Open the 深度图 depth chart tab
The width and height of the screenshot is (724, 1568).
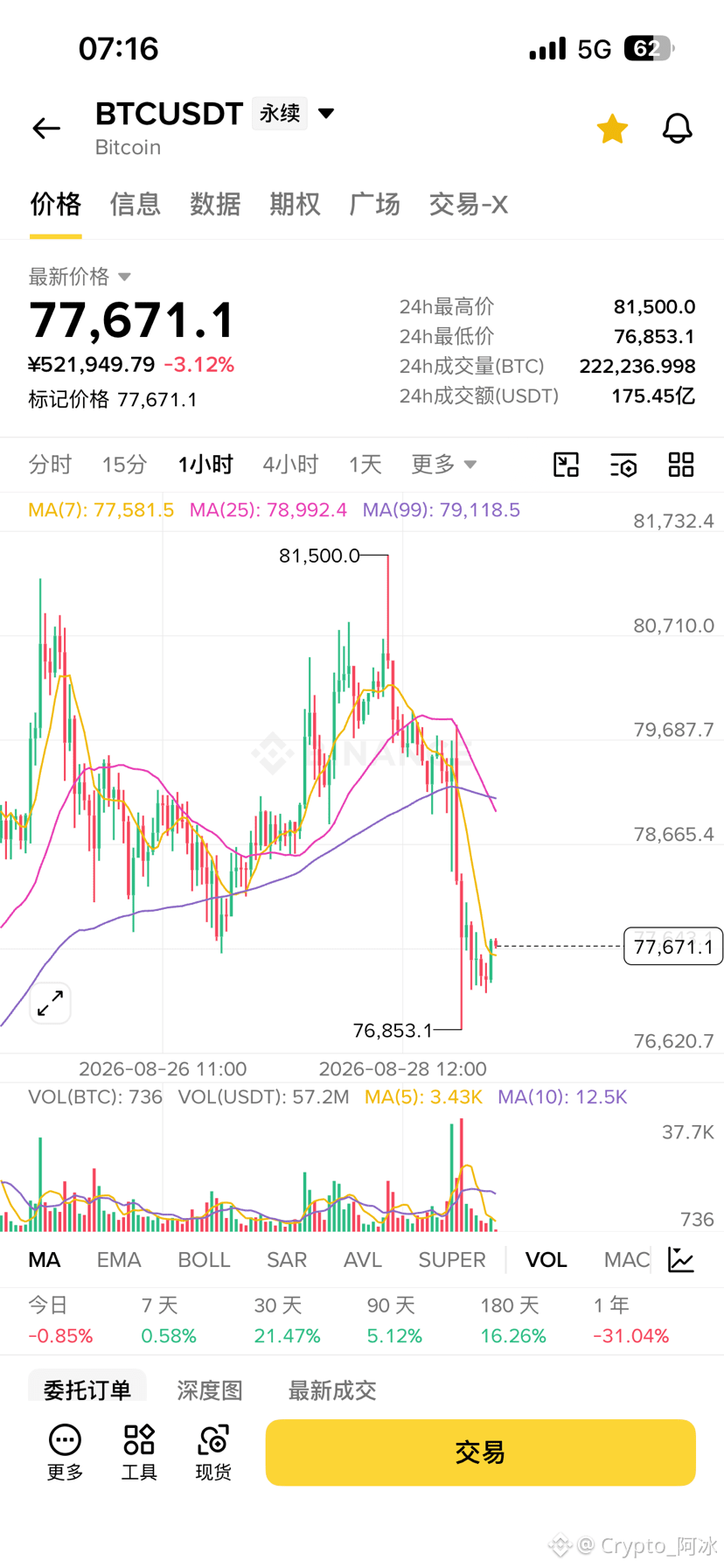[210, 1389]
